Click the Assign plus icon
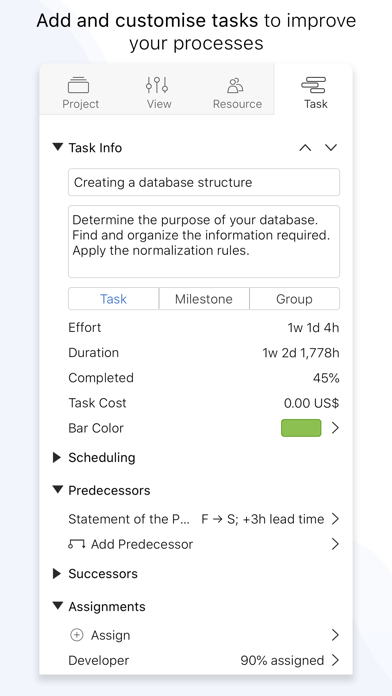 tap(77, 635)
